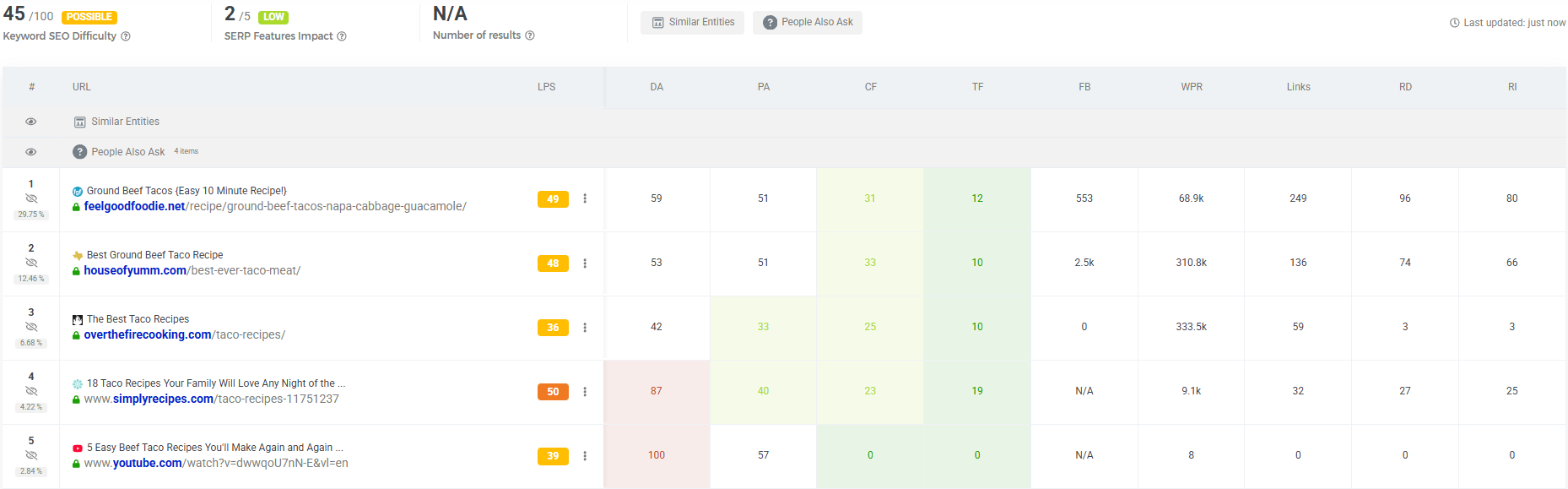Click green padlock beside feelgoodfoodie.net URL

coord(76,207)
